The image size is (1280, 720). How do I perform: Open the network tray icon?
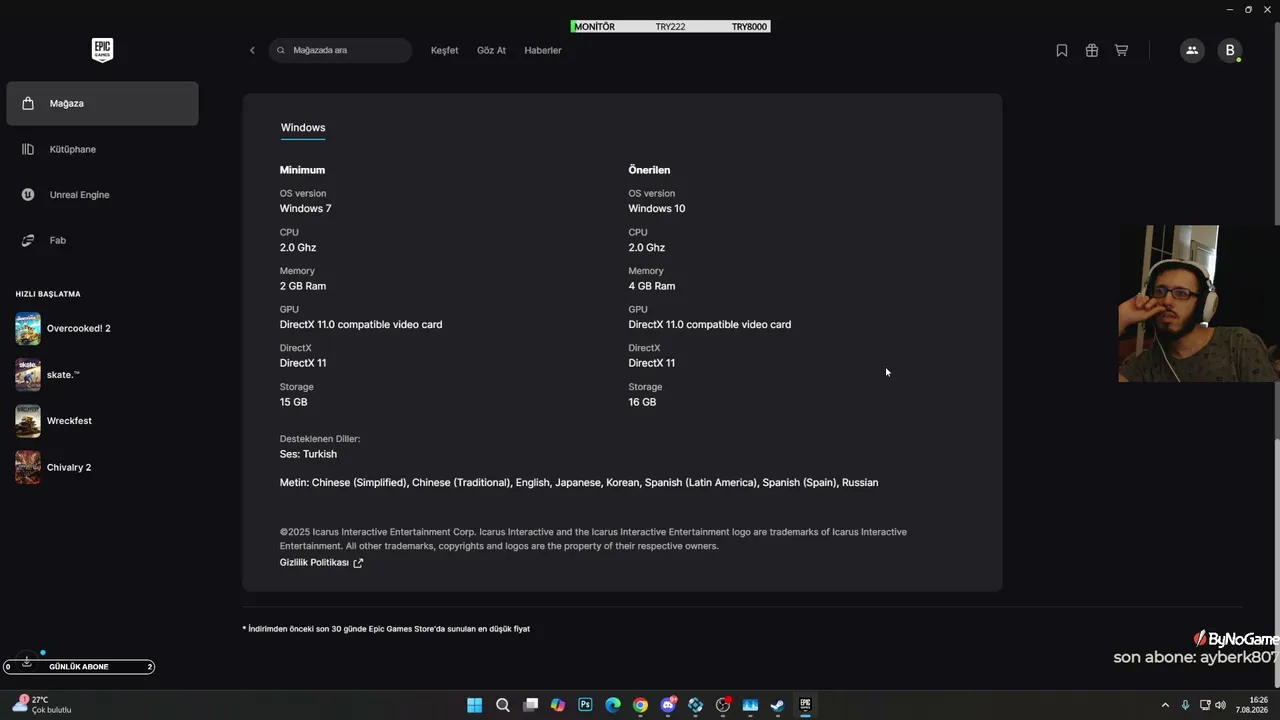click(1205, 705)
